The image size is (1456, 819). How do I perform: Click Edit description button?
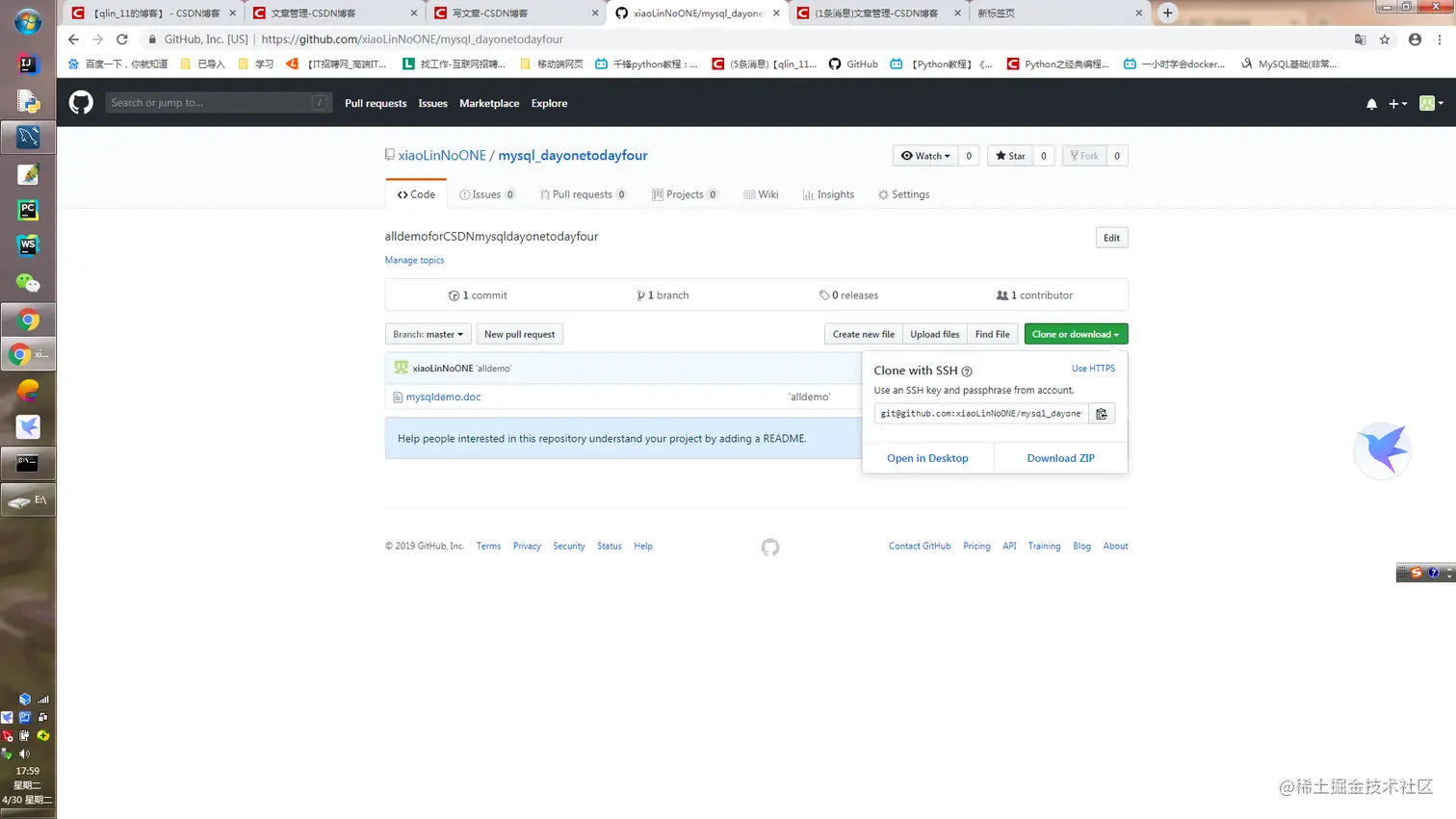point(1111,238)
